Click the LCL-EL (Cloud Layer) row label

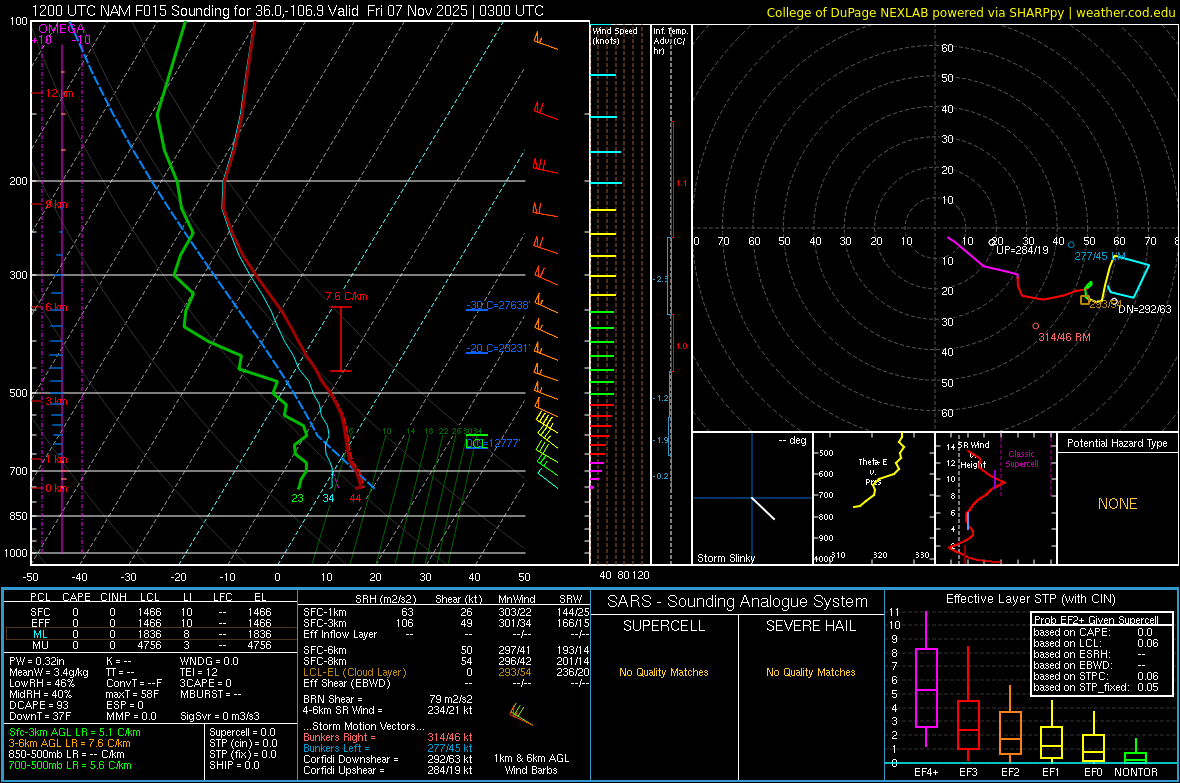[x=354, y=672]
